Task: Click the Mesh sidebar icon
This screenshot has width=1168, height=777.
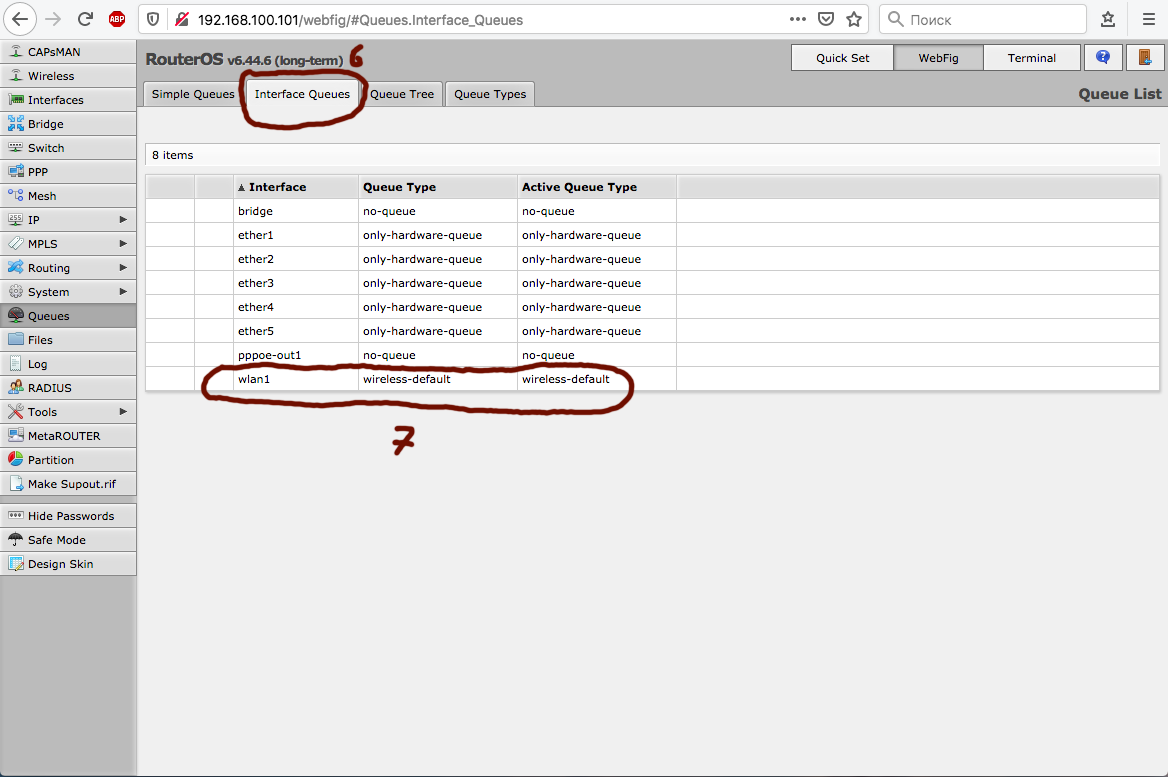Action: (16, 195)
